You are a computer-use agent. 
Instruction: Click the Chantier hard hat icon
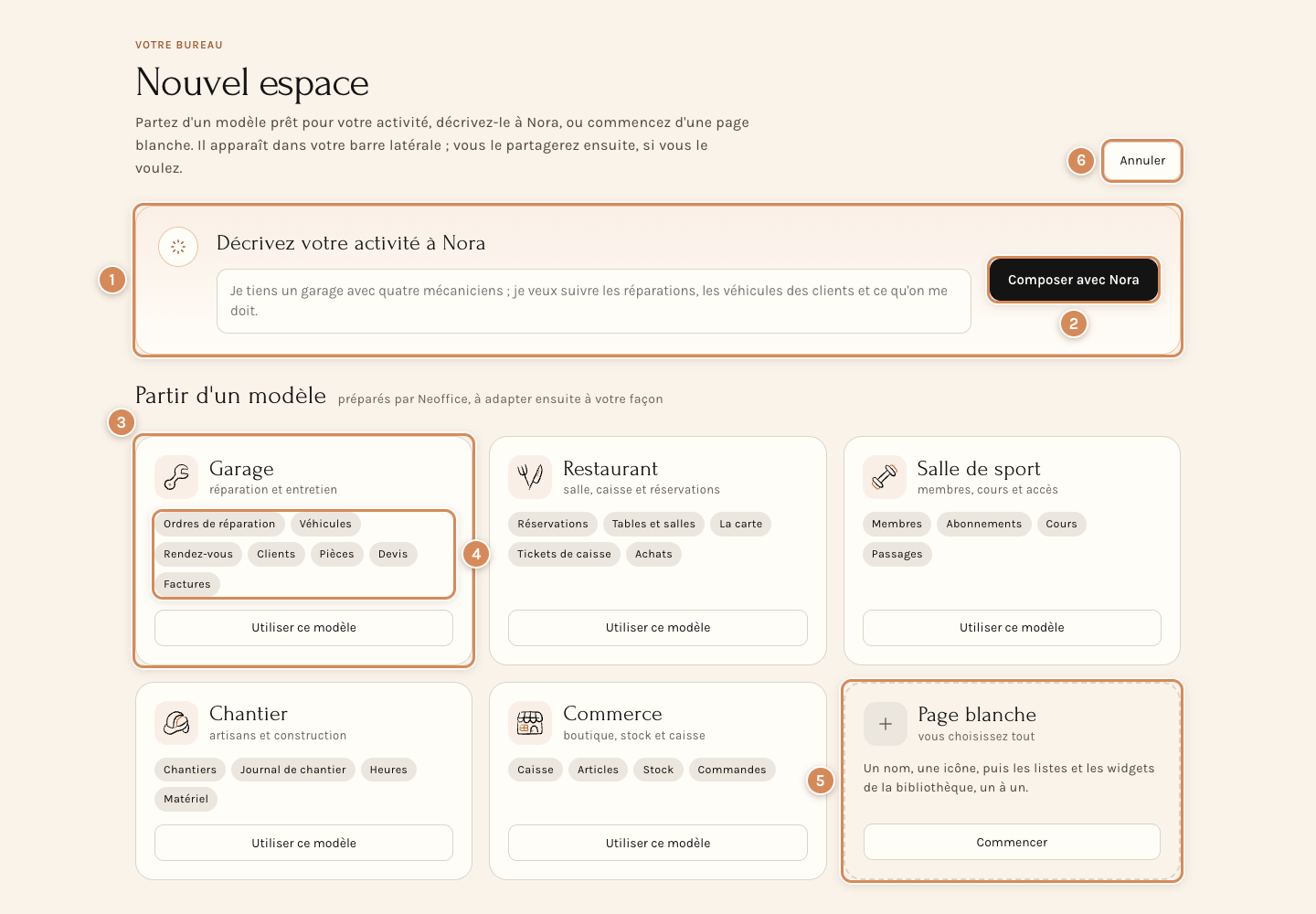click(x=176, y=723)
